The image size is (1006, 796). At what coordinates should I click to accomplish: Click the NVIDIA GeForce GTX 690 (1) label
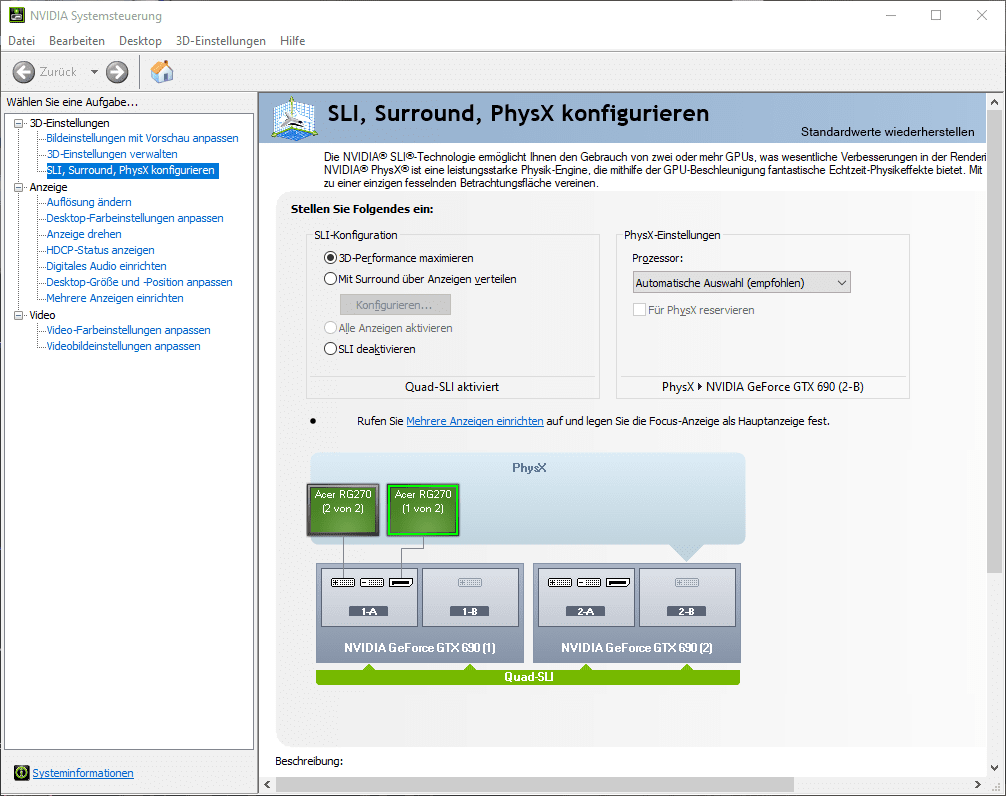click(x=420, y=648)
